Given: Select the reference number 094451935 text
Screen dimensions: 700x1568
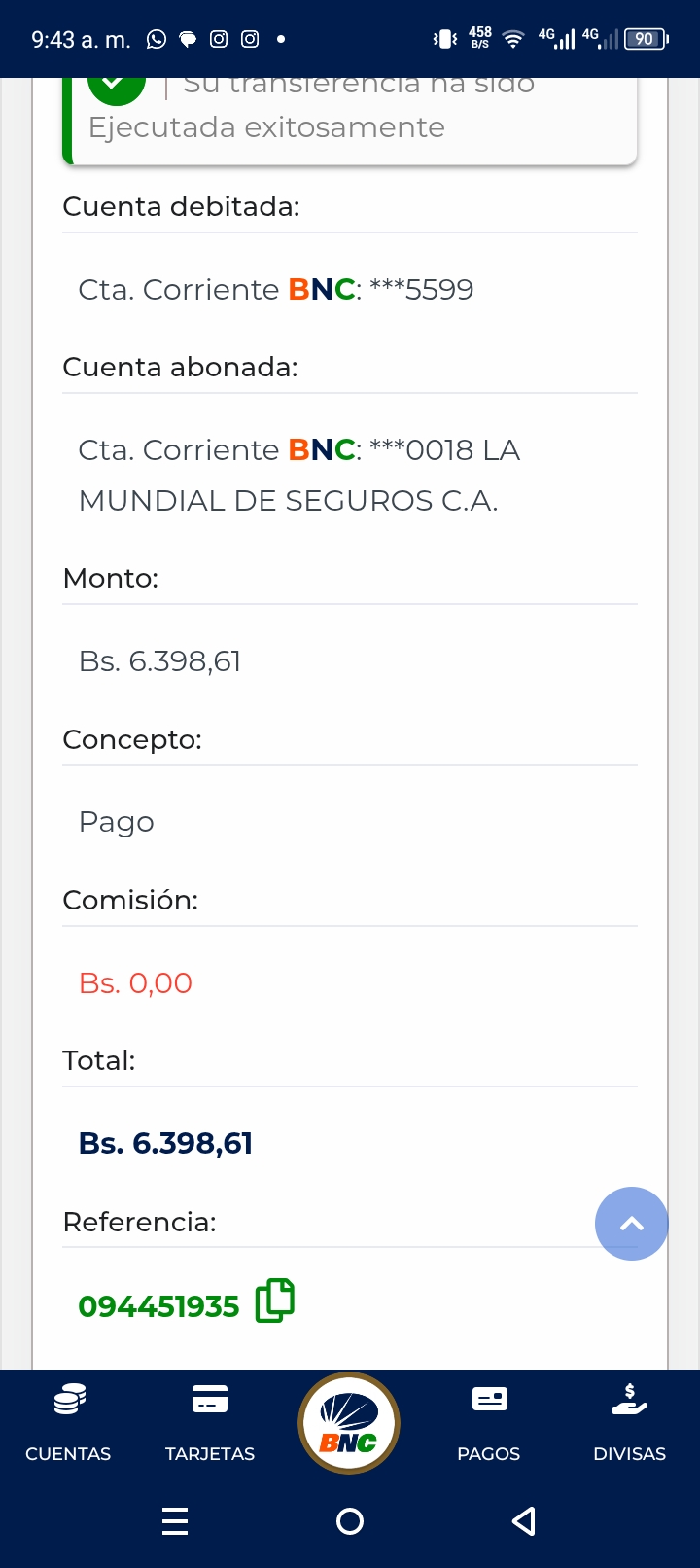Looking at the screenshot, I should pyautogui.click(x=158, y=1305).
